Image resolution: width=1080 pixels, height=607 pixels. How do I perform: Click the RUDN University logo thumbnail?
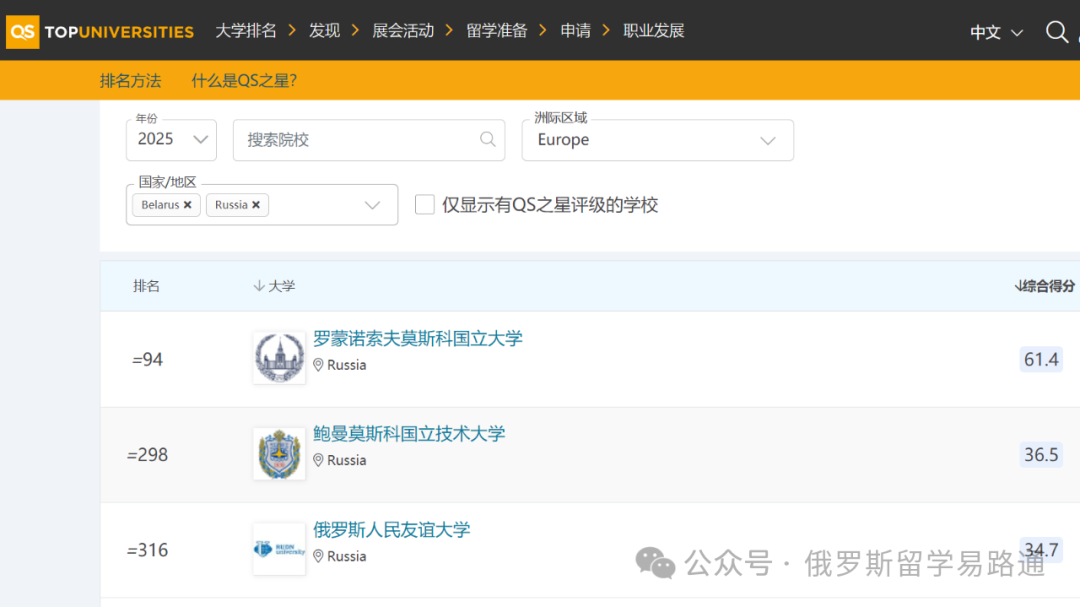[279, 549]
